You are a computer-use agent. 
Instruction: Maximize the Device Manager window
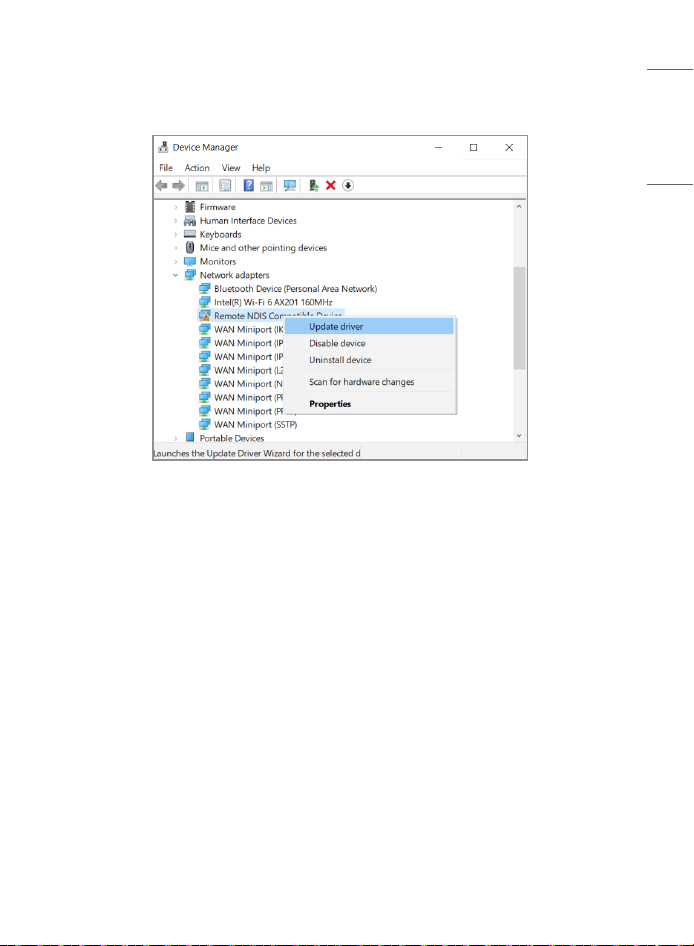click(474, 147)
